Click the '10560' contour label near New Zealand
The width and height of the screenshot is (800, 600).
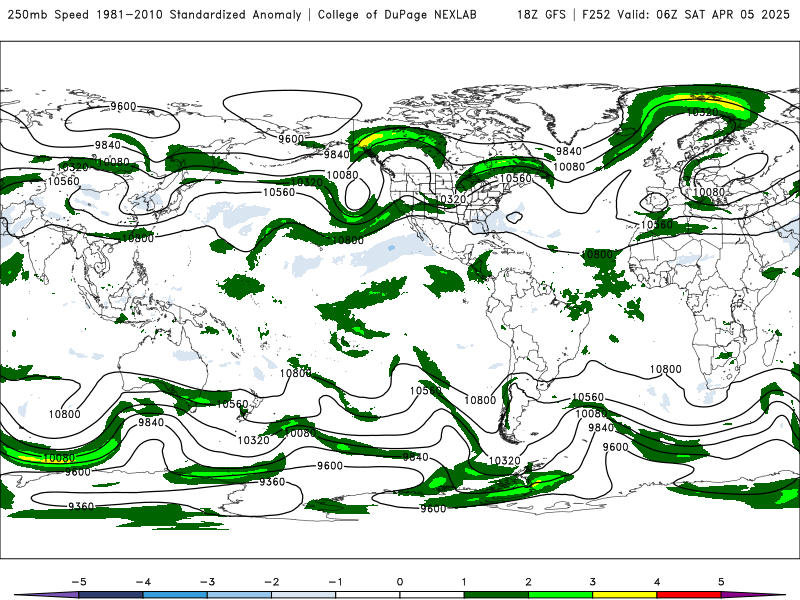(232, 404)
